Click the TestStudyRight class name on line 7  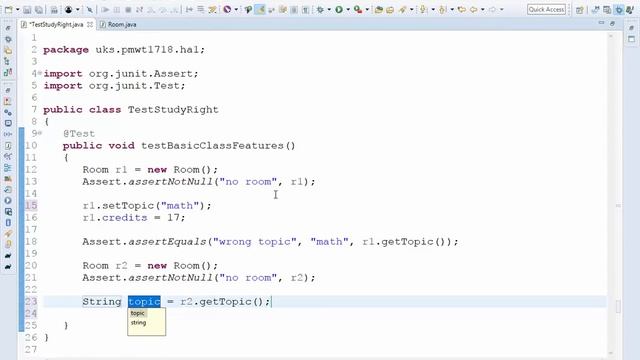point(173,110)
